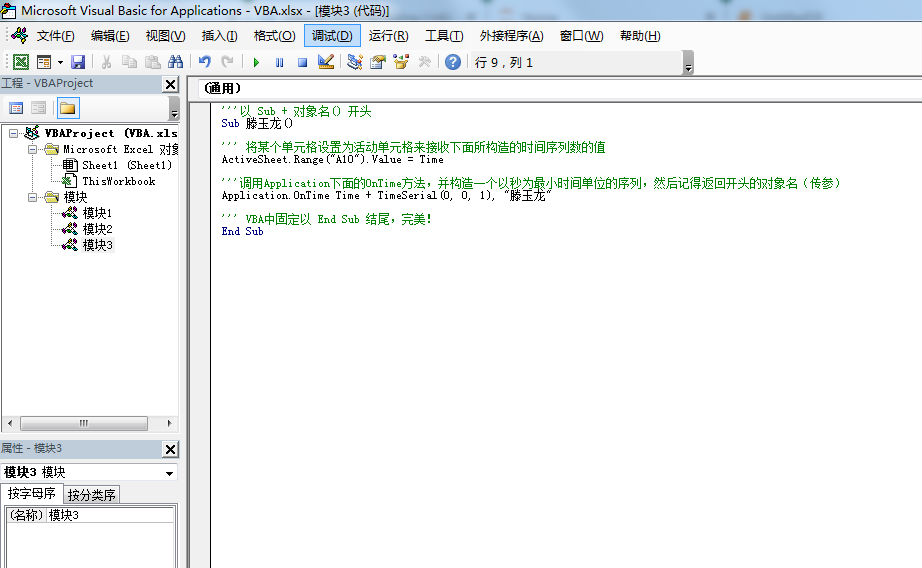Screen dimensions: 922x568
Task: Open the 文件(F) menu
Action: click(55, 36)
